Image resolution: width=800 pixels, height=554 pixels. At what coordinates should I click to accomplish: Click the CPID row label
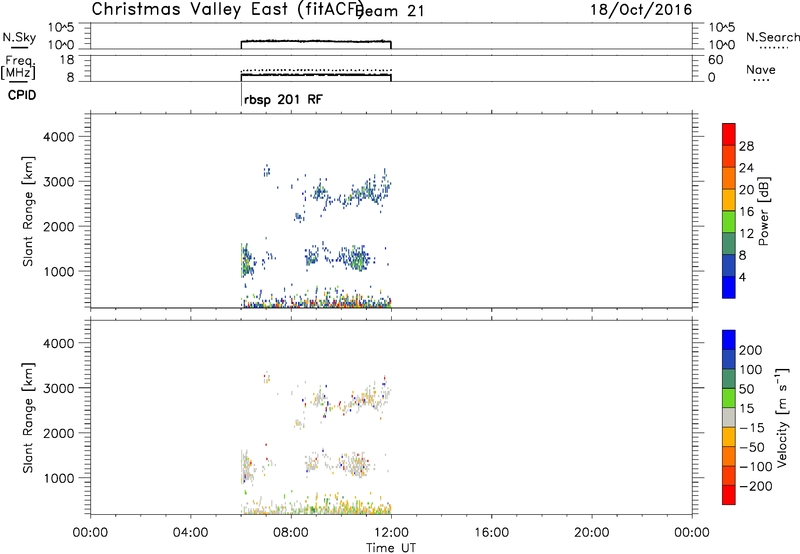point(22,95)
